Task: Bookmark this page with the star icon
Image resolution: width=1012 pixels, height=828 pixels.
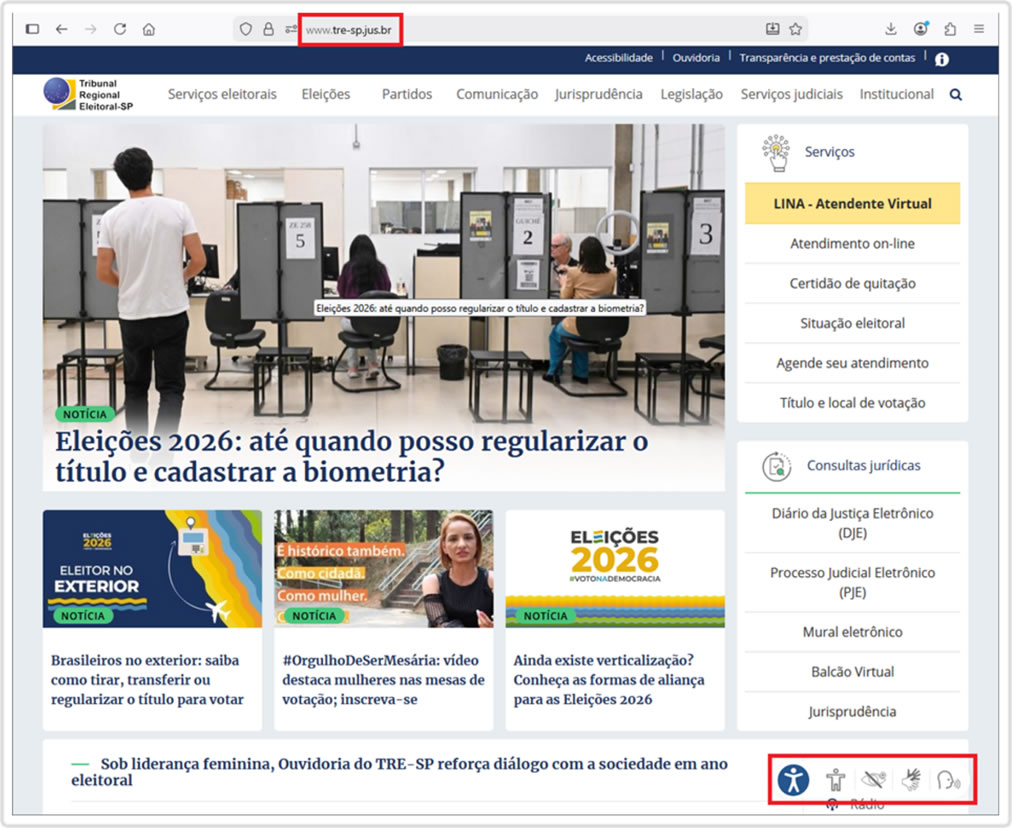Action: [x=795, y=29]
